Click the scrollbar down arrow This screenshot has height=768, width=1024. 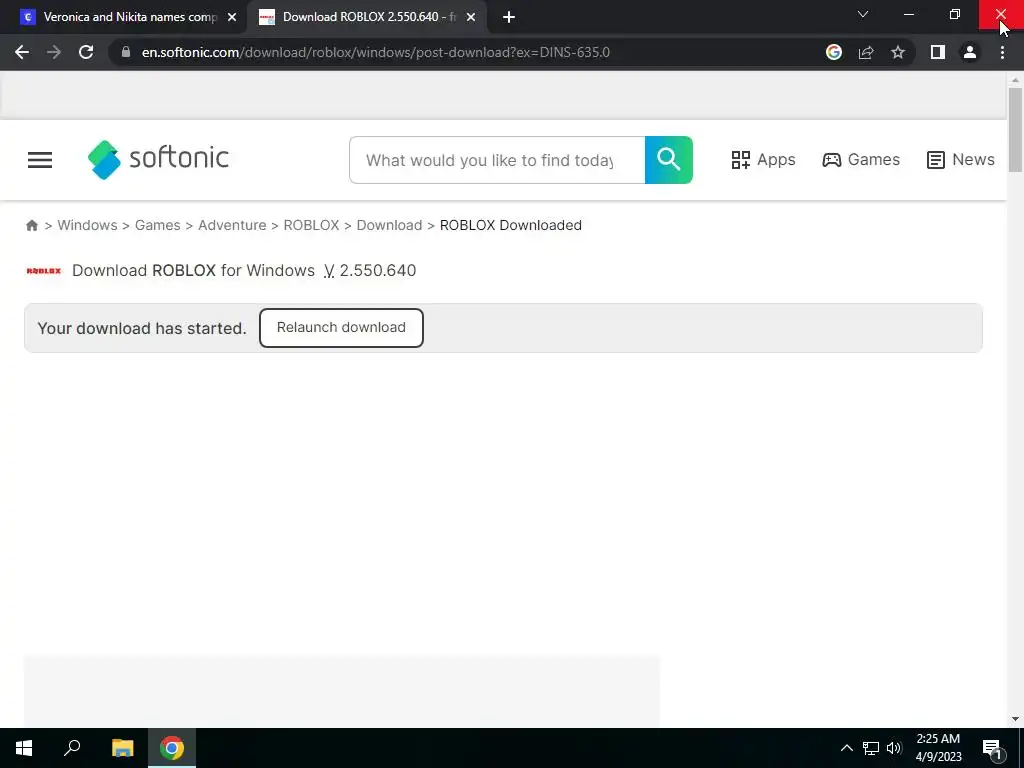[1015, 719]
